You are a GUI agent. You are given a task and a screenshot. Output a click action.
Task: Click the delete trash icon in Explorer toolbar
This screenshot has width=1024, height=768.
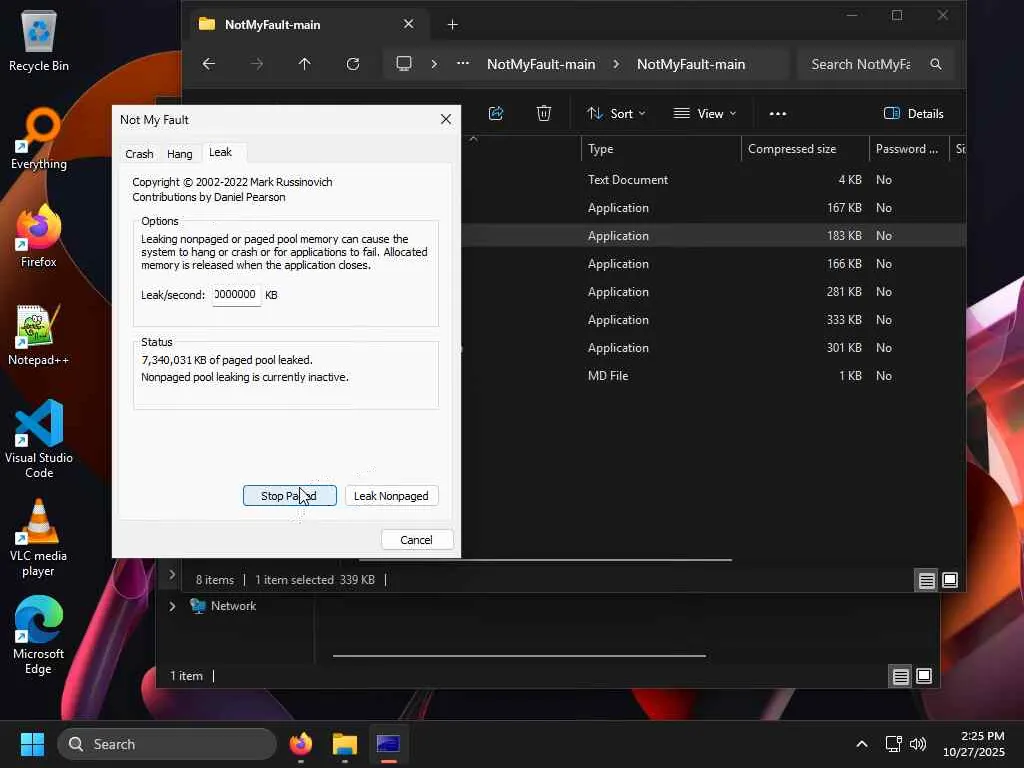pyautogui.click(x=543, y=113)
